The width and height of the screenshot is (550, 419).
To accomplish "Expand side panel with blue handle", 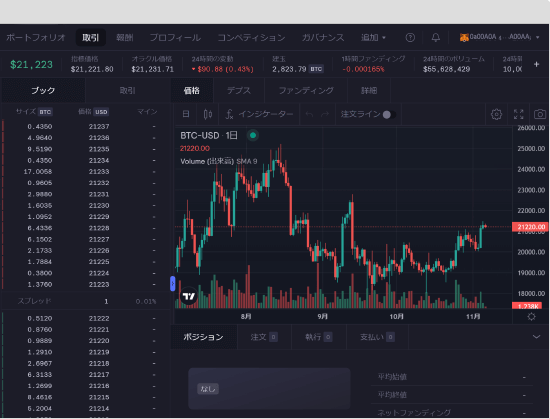I will (173, 284).
